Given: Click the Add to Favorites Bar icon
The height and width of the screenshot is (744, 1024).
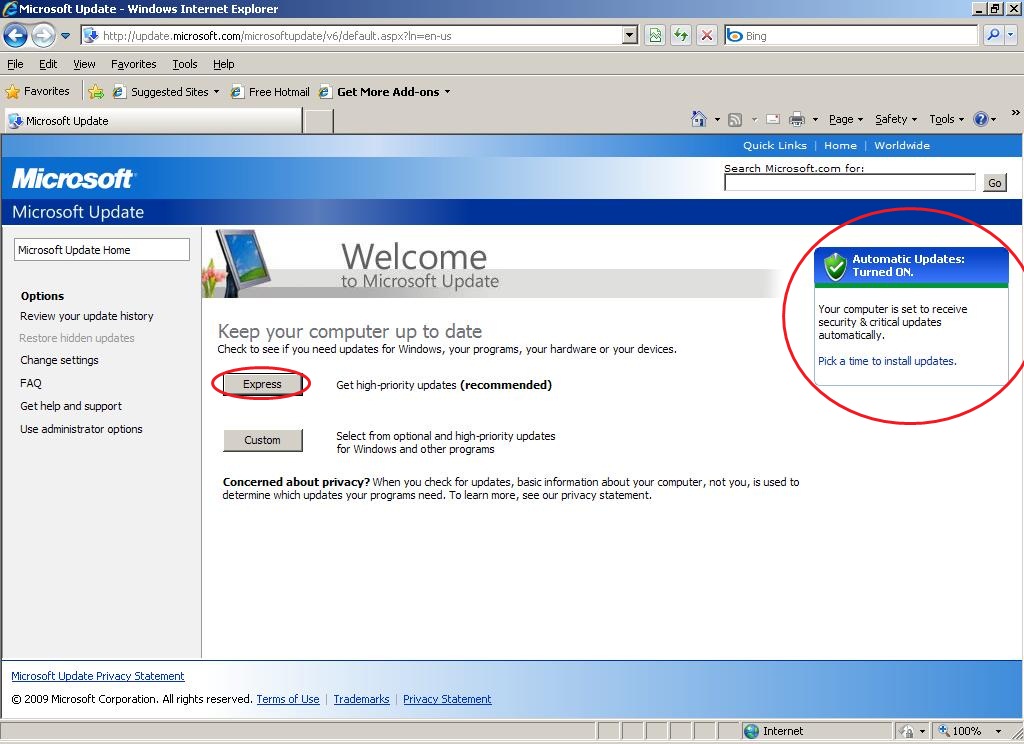Looking at the screenshot, I should [96, 92].
